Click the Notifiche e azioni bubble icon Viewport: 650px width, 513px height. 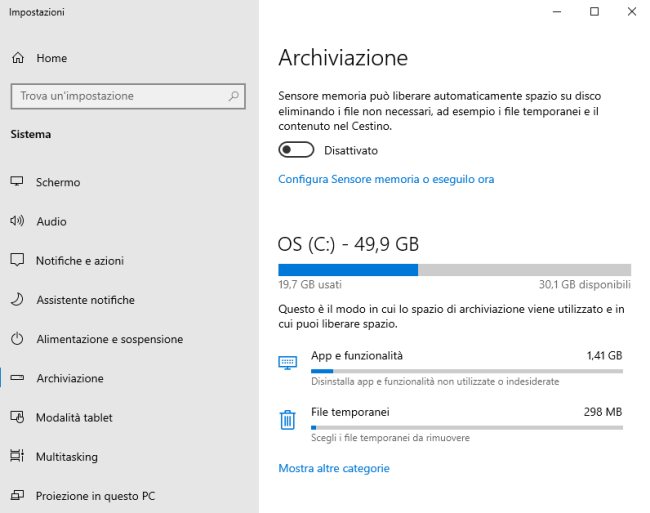pyautogui.click(x=17, y=260)
